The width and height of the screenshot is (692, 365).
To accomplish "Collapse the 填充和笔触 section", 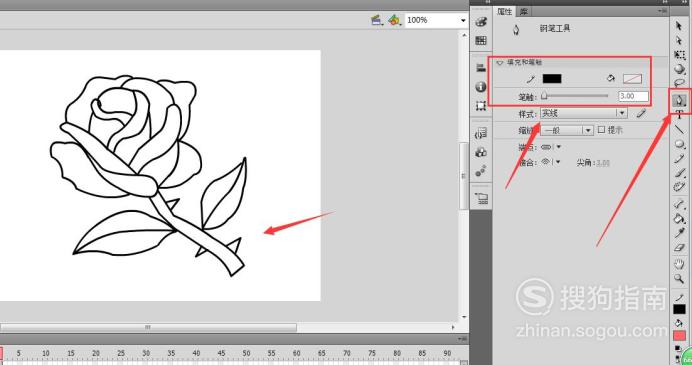I will pyautogui.click(x=500, y=63).
